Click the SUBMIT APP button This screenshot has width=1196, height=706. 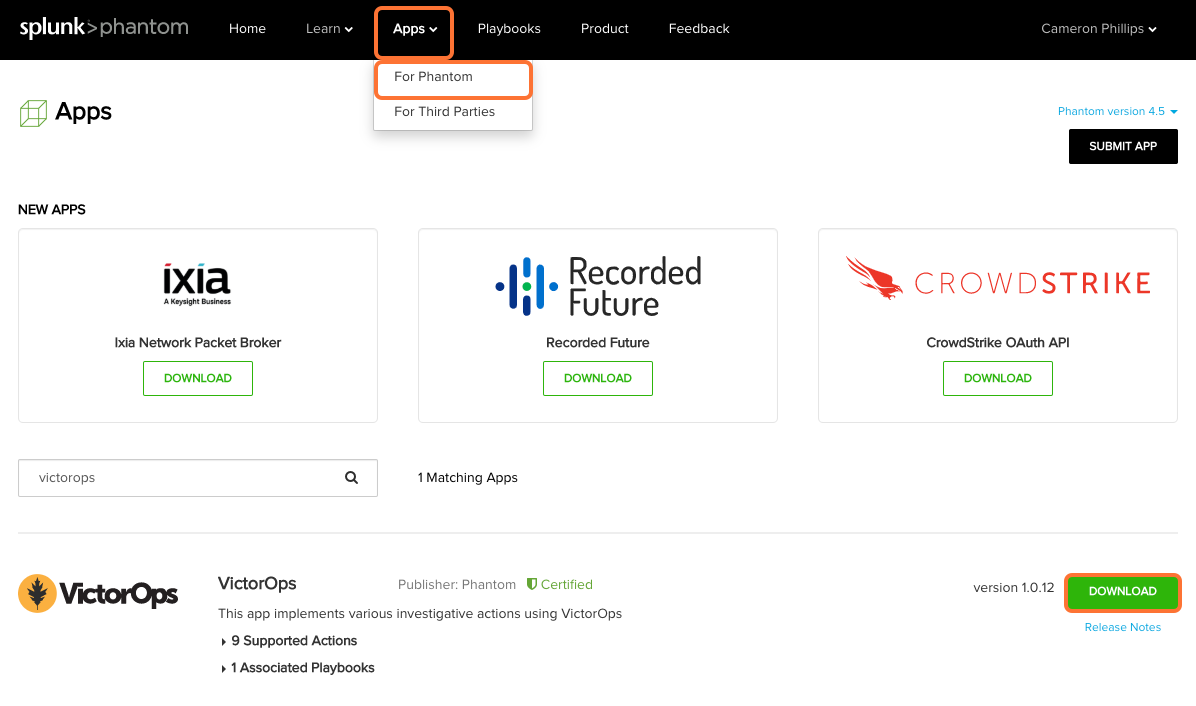coord(1122,146)
